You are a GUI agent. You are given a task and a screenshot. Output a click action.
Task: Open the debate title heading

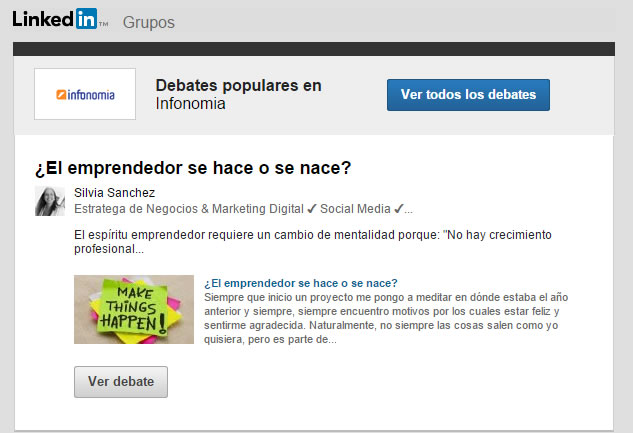pyautogui.click(x=193, y=168)
